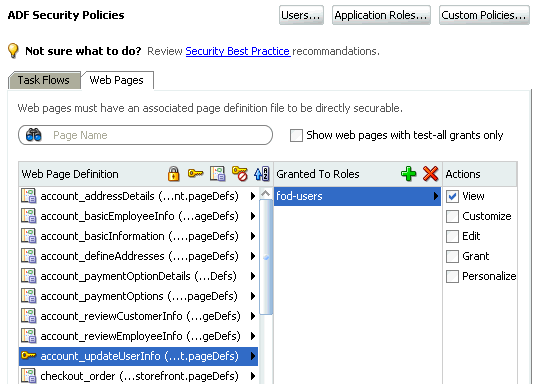This screenshot has height=384, width=536.
Task: Enable Show web pages with test-all grants only
Action: 296,135
